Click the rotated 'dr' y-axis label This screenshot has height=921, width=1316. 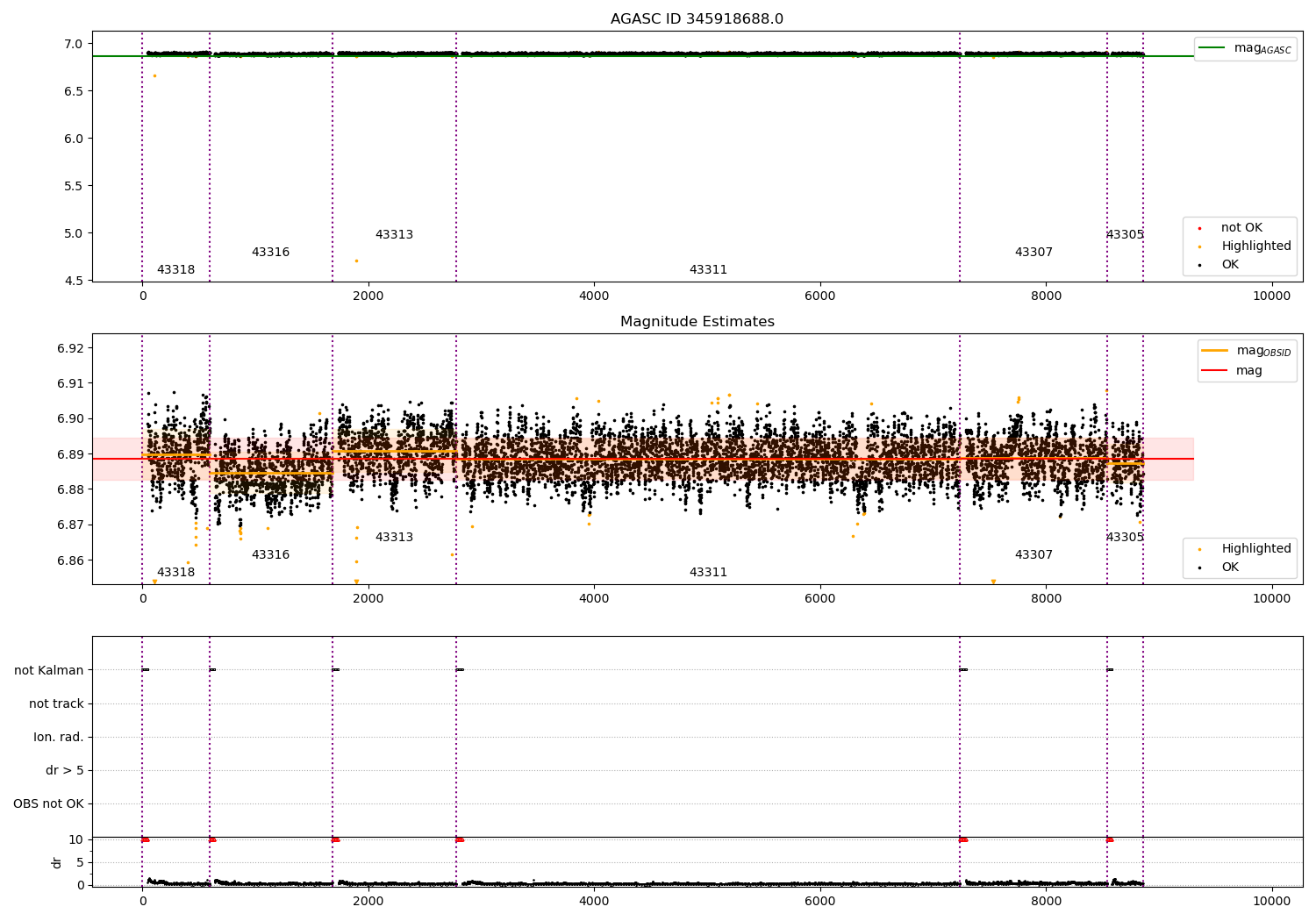(57, 862)
